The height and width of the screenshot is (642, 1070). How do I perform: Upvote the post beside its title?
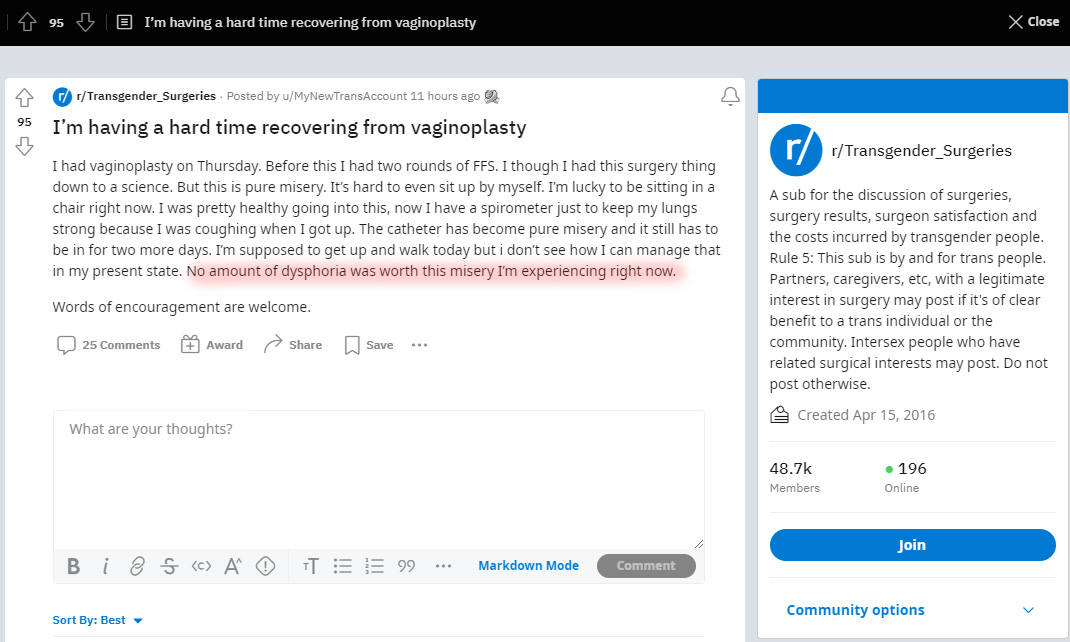[x=25, y=98]
